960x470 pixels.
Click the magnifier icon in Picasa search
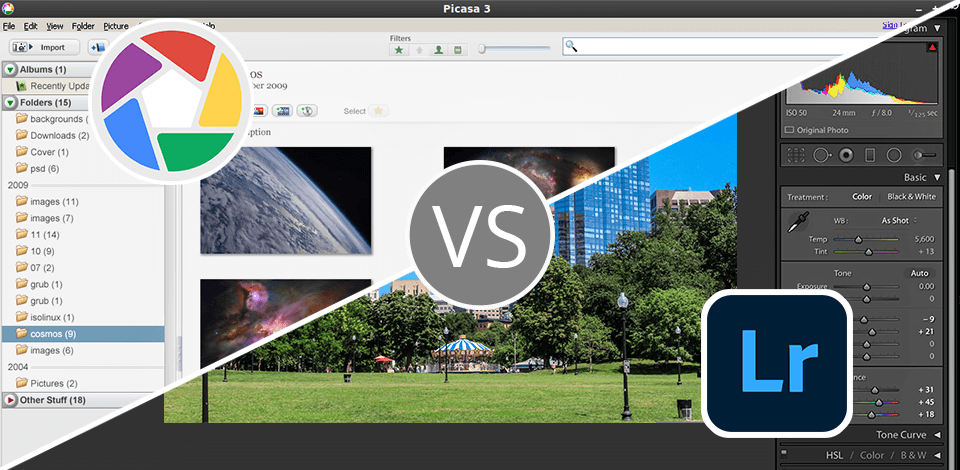571,46
